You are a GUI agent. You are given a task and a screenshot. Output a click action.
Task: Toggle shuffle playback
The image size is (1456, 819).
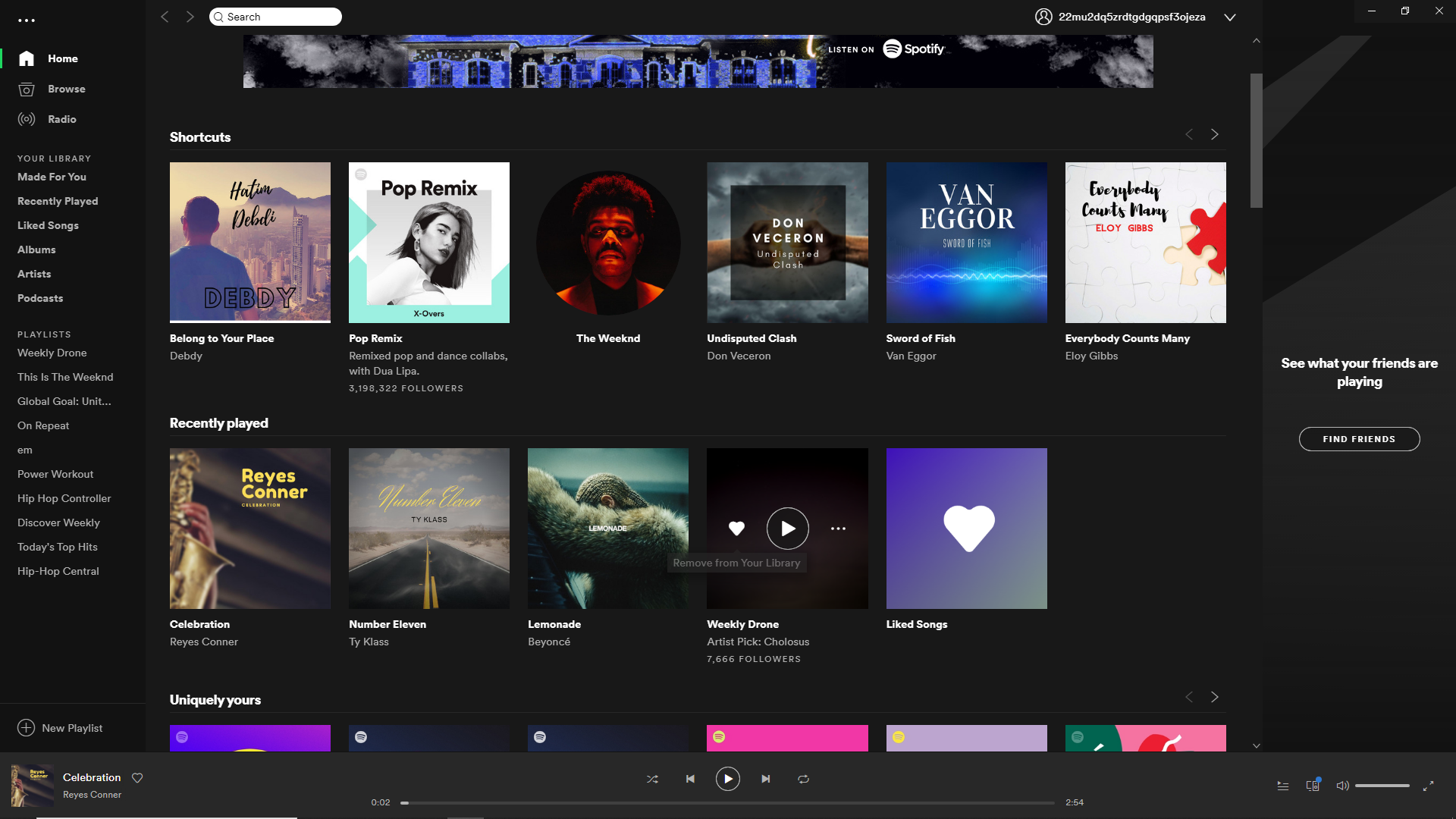pos(652,779)
